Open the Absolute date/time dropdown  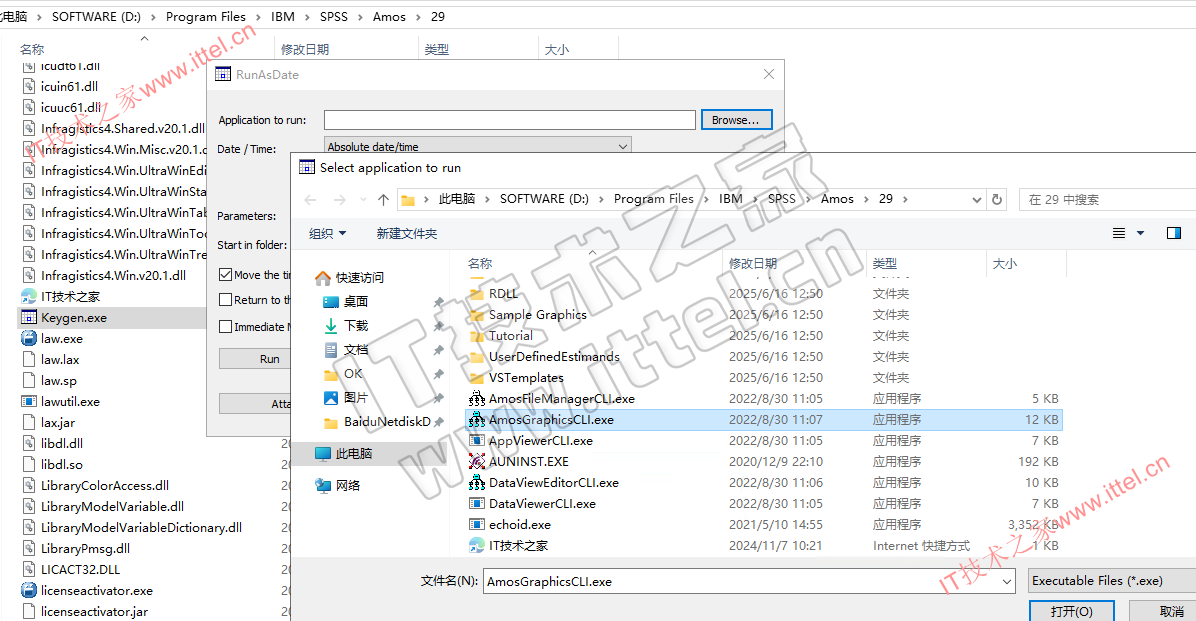tap(478, 146)
